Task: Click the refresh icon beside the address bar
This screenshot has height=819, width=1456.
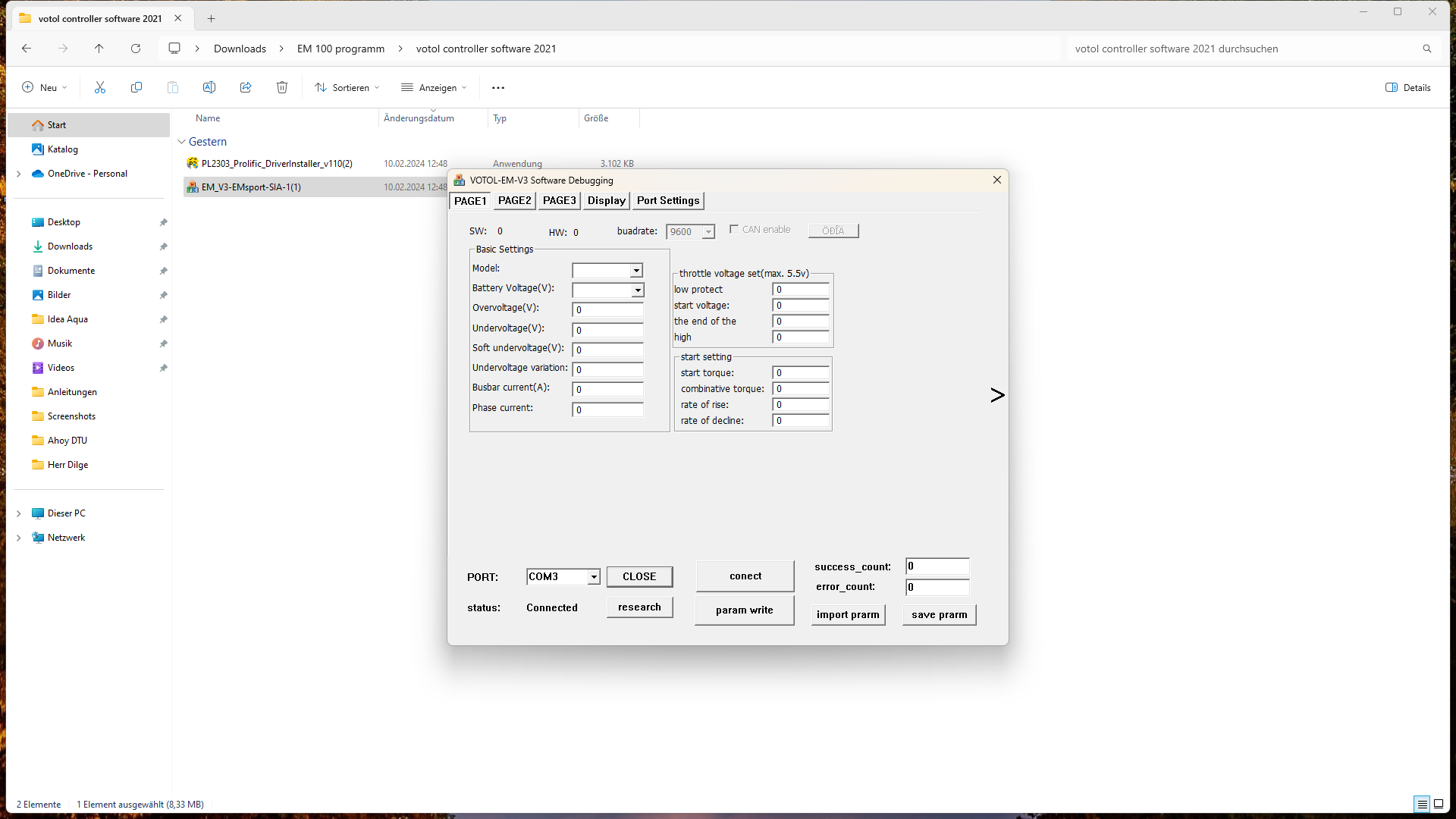Action: point(136,49)
